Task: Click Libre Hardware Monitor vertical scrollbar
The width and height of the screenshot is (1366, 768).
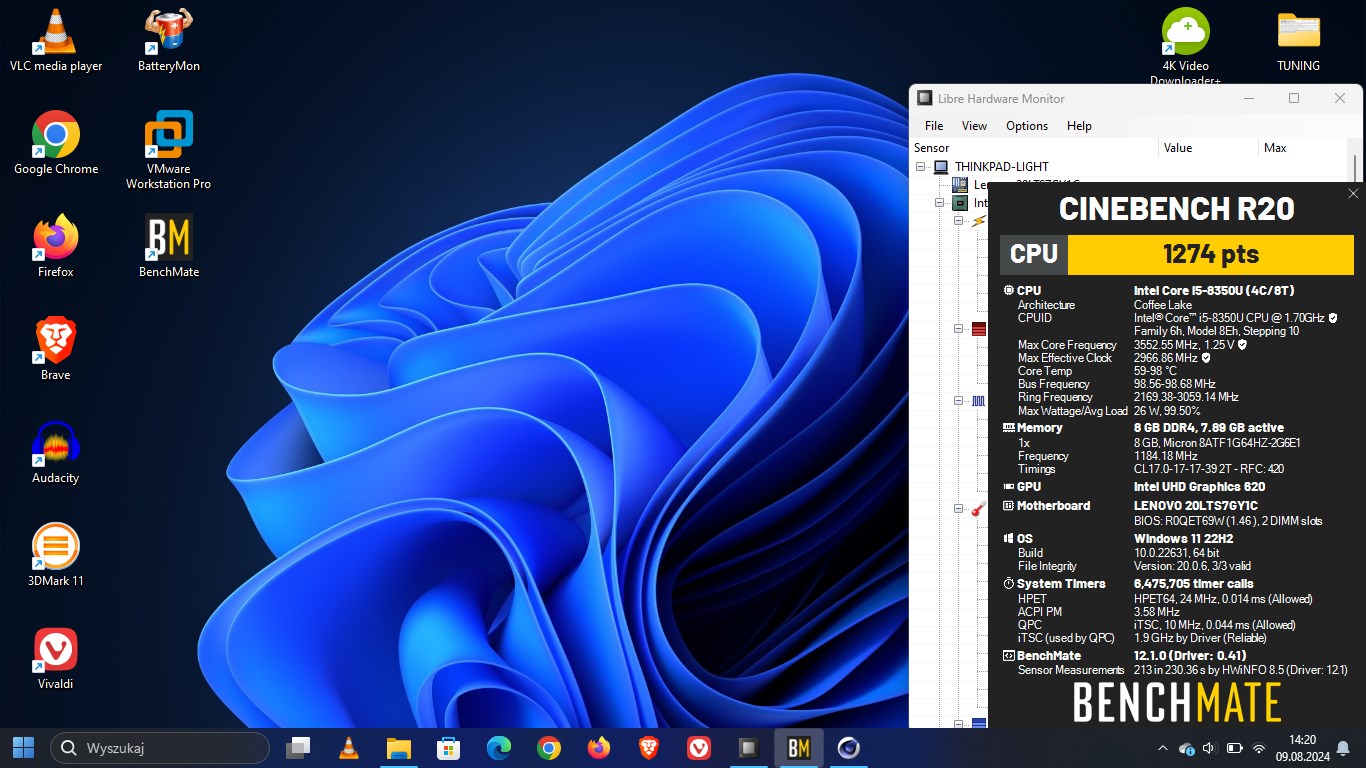Action: click(x=1355, y=168)
